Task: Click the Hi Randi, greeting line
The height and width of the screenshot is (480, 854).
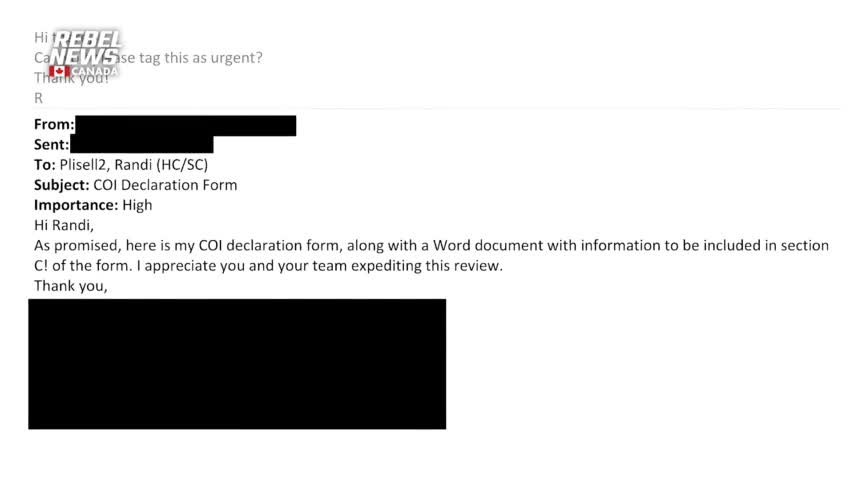Action: (64, 225)
